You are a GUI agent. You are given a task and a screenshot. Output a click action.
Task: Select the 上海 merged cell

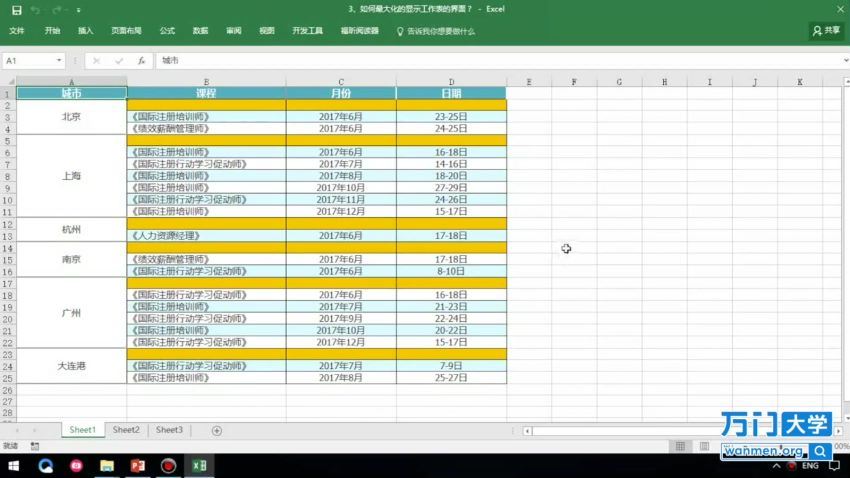click(71, 176)
